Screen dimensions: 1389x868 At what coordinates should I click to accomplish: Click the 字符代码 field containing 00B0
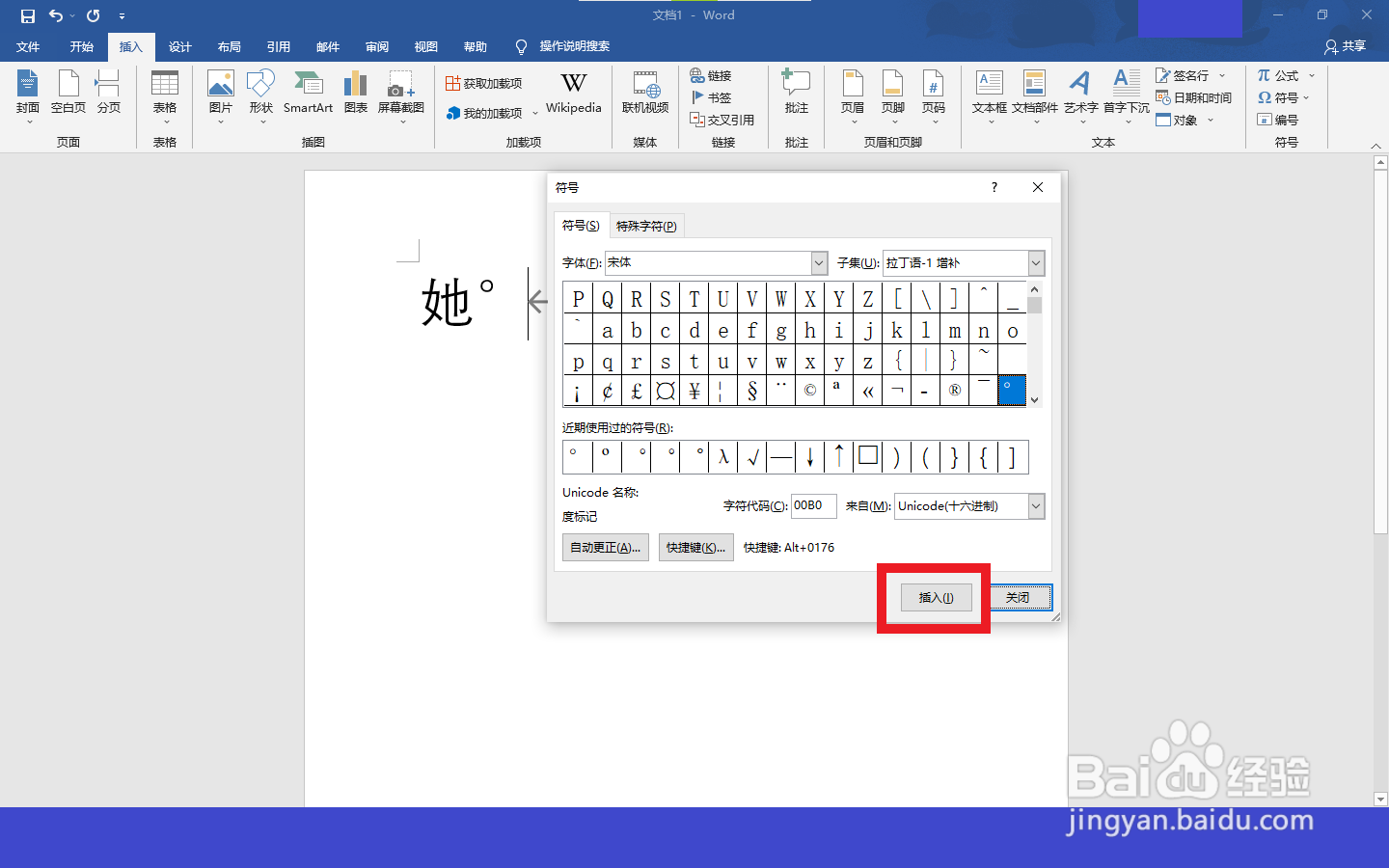pos(813,505)
